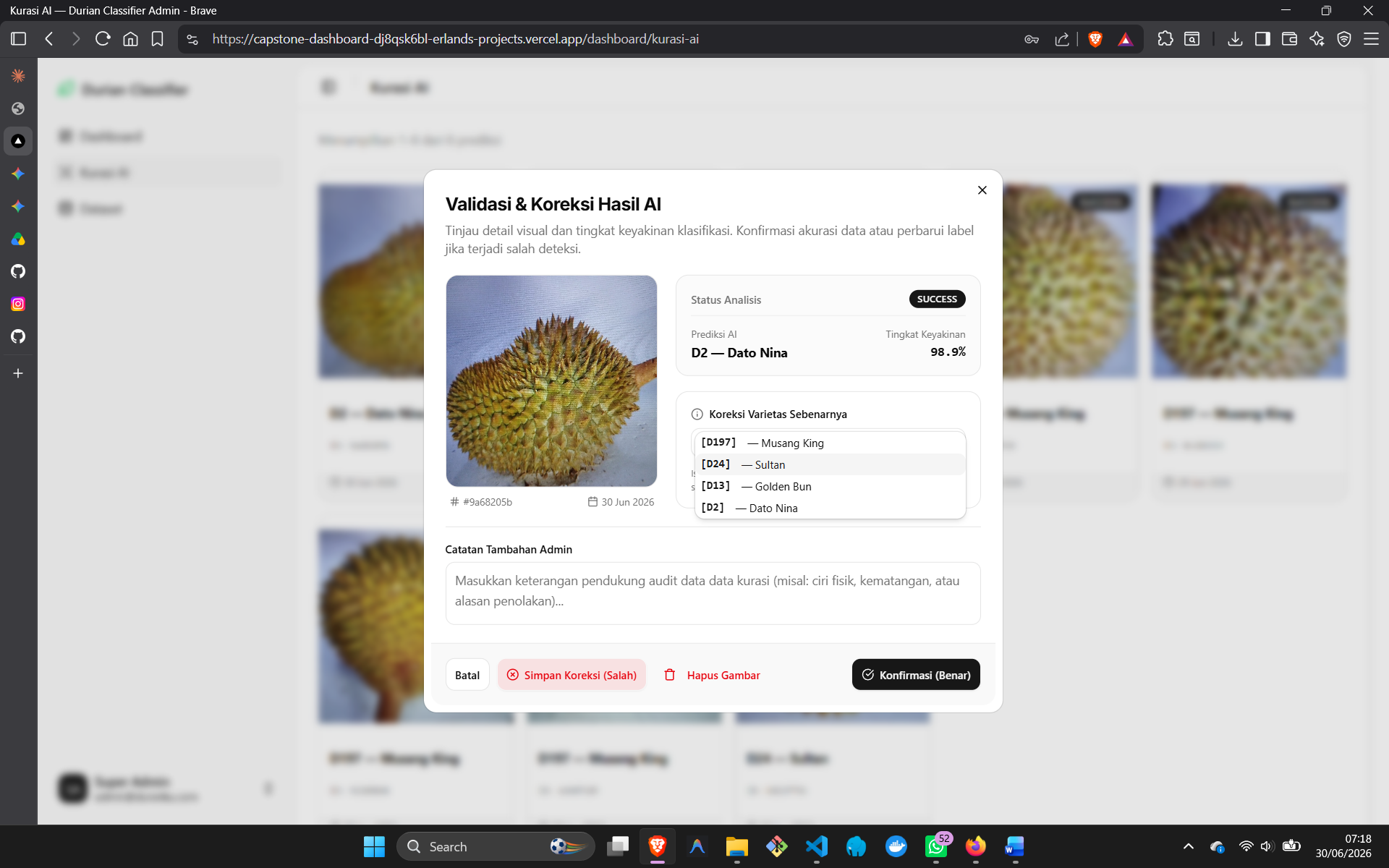Choose the D24 Sultan option
The height and width of the screenshot is (868, 1389).
[830, 464]
